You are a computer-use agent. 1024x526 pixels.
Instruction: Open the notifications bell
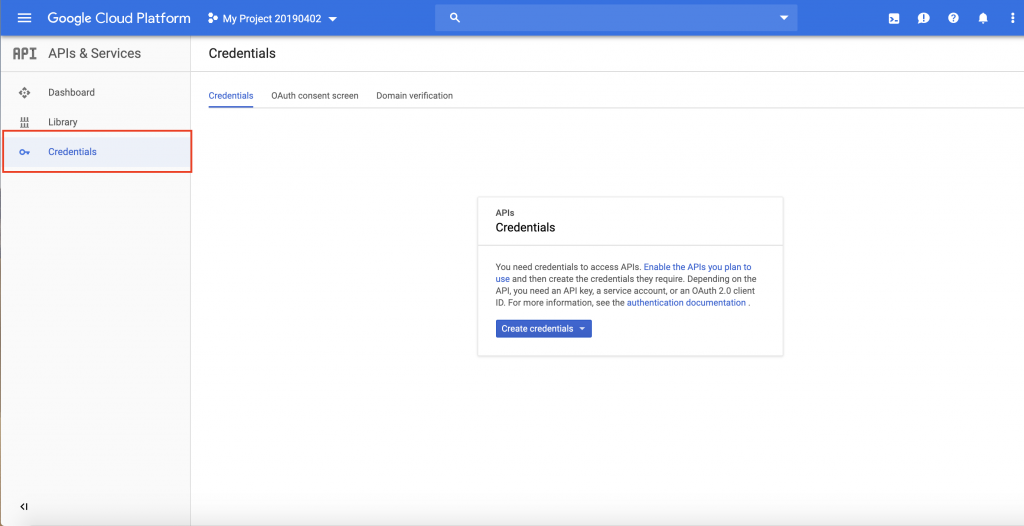point(983,18)
